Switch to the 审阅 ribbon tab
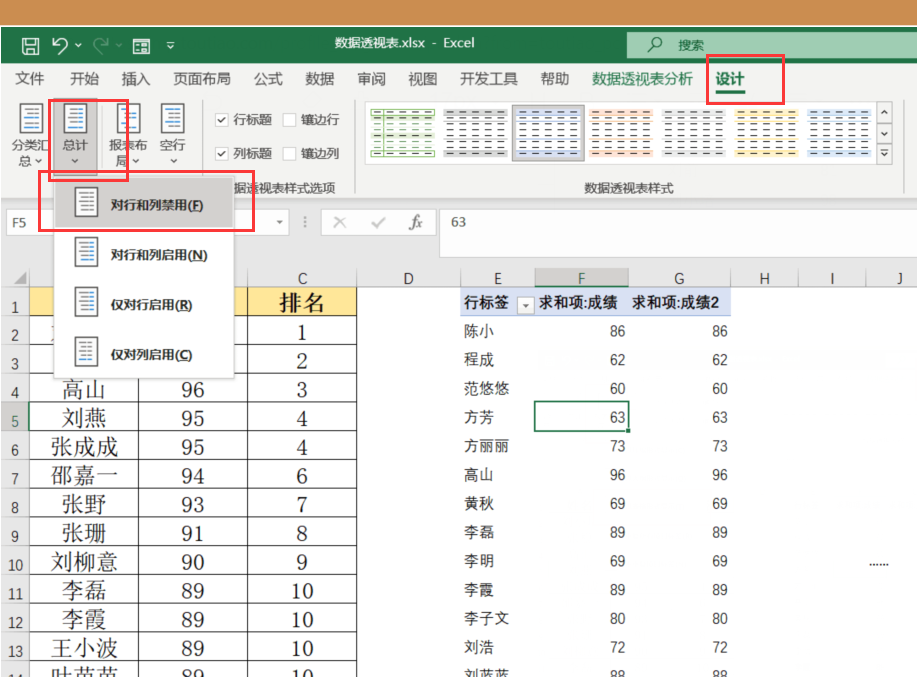Screen dimensions: 917x677 (371, 79)
